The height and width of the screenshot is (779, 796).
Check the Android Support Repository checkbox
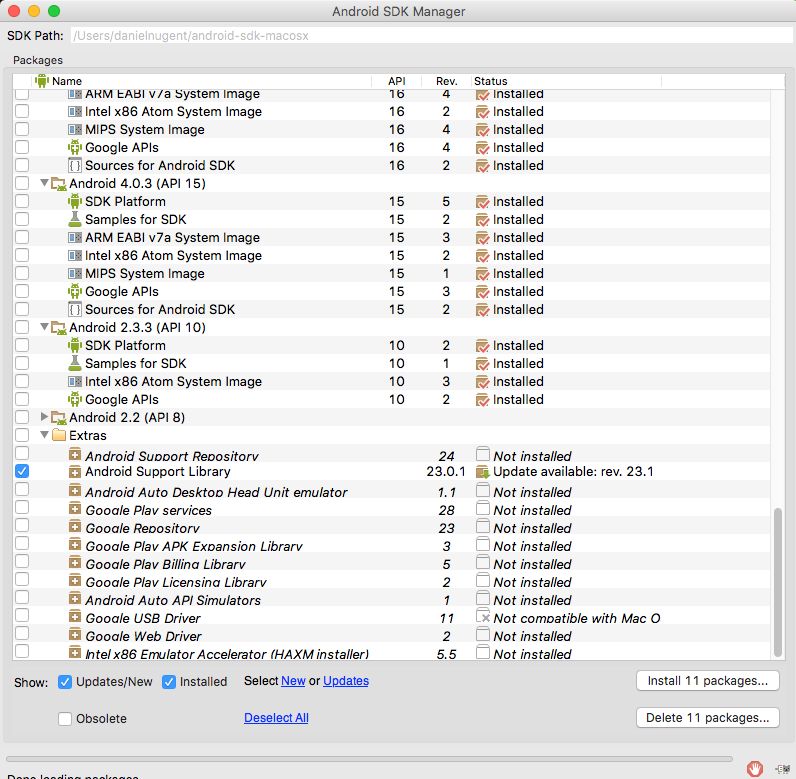click(x=22, y=453)
